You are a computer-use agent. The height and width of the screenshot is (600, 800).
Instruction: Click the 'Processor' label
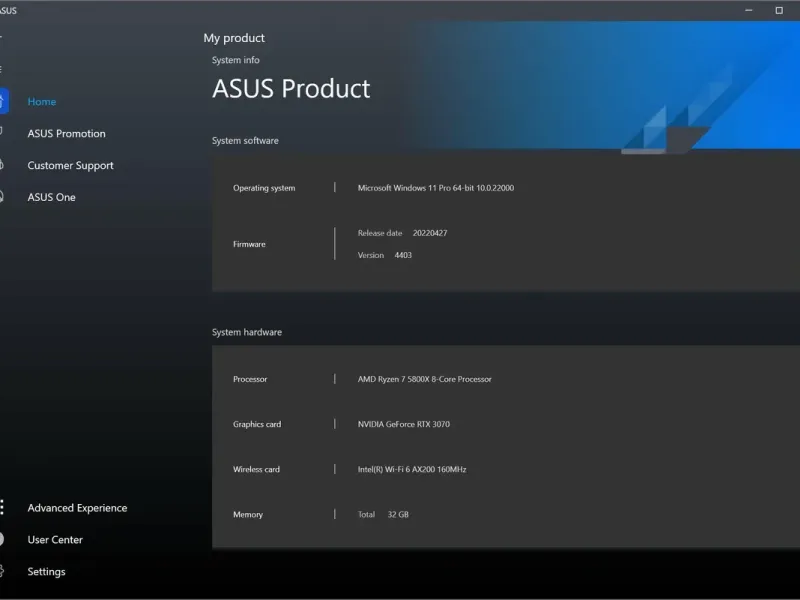250,379
